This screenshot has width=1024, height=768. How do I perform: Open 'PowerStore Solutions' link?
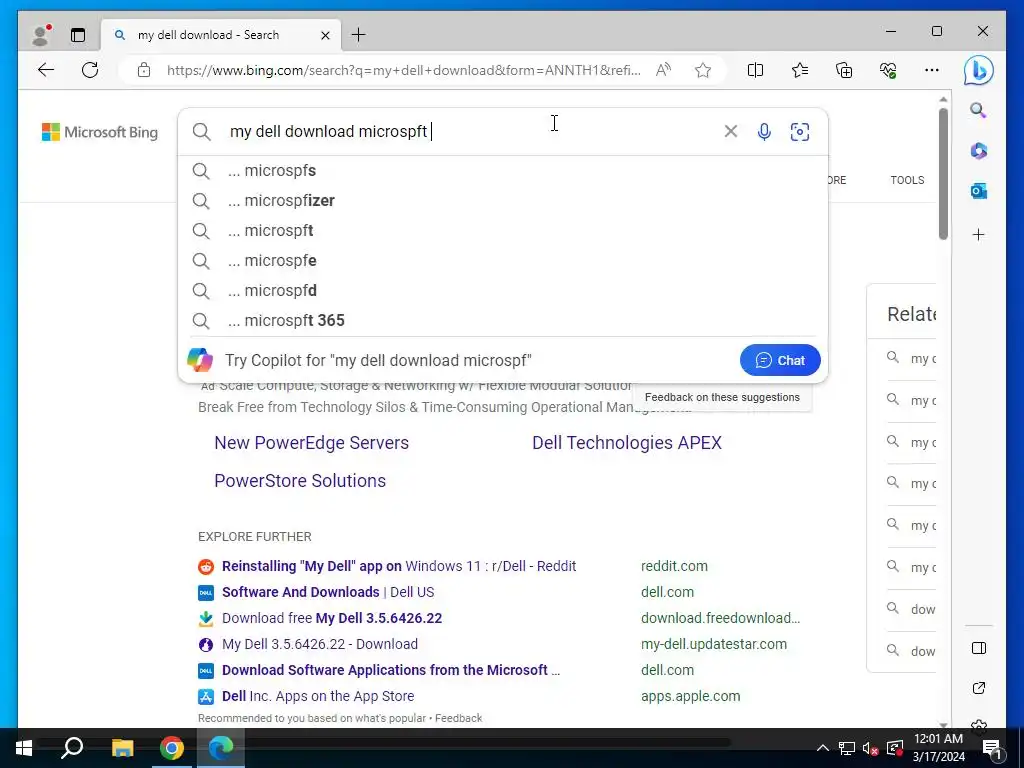pos(300,481)
